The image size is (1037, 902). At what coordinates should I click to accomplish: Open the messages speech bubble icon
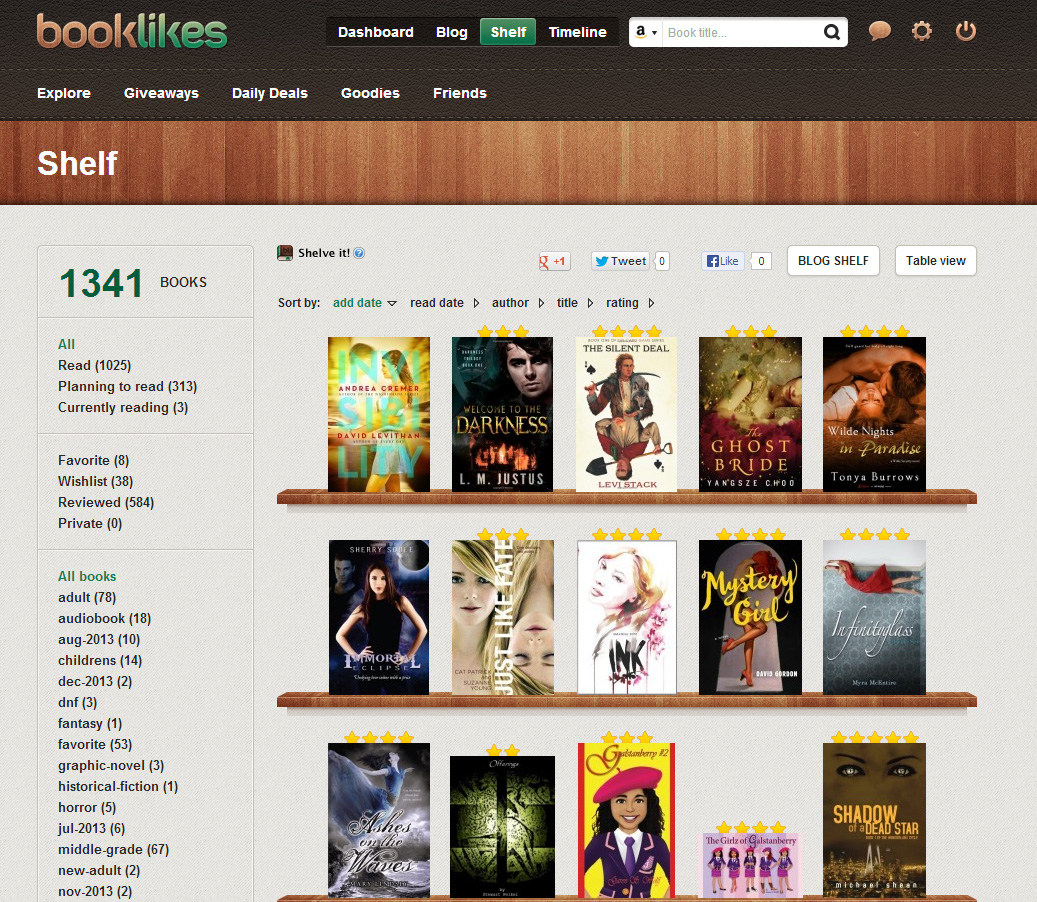879,31
